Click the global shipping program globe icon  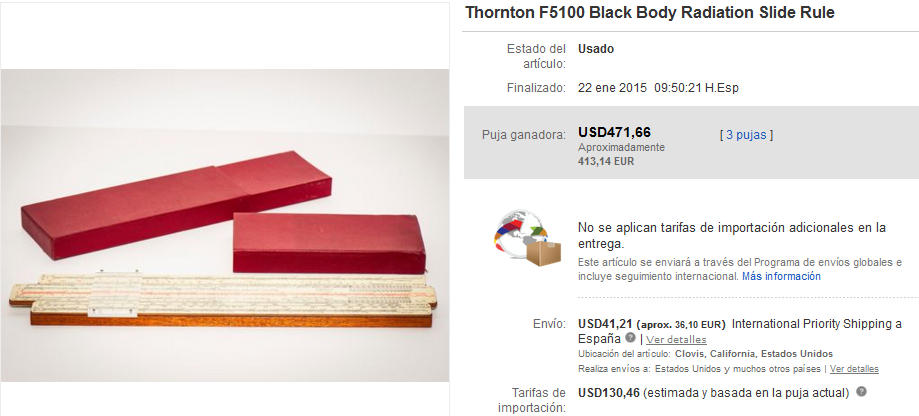[527, 238]
